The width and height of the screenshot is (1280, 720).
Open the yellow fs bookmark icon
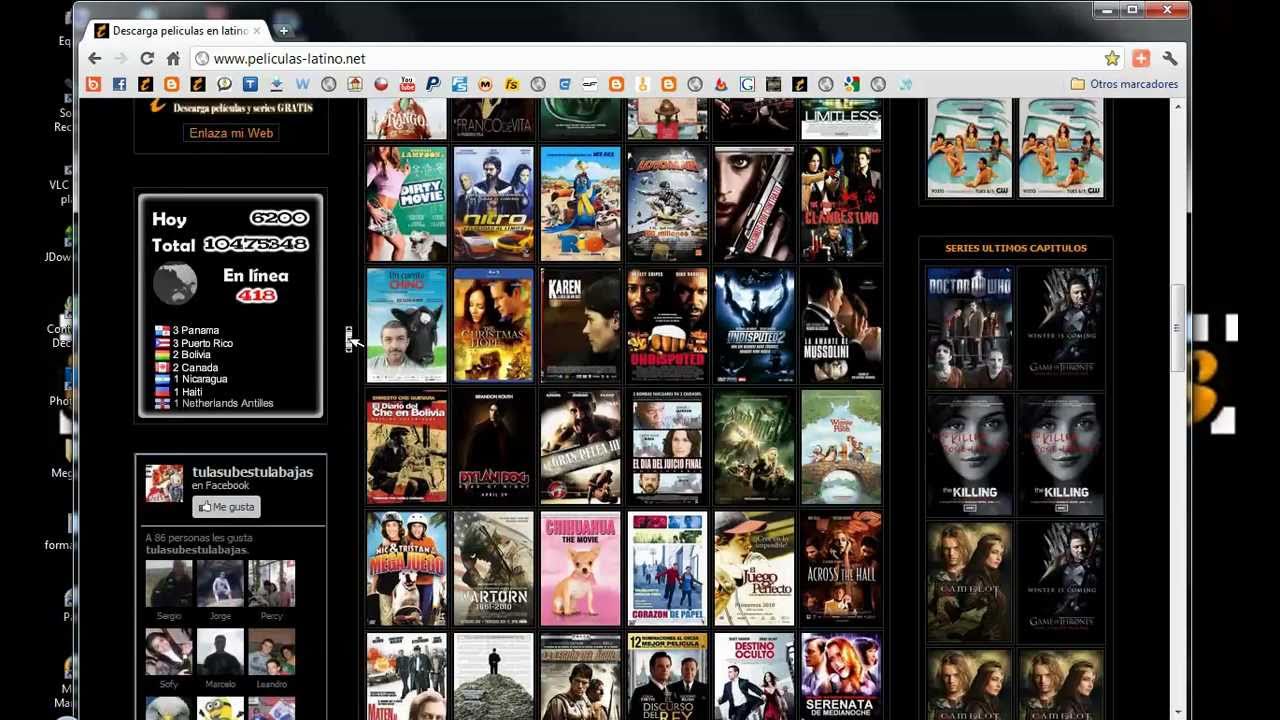[x=512, y=84]
